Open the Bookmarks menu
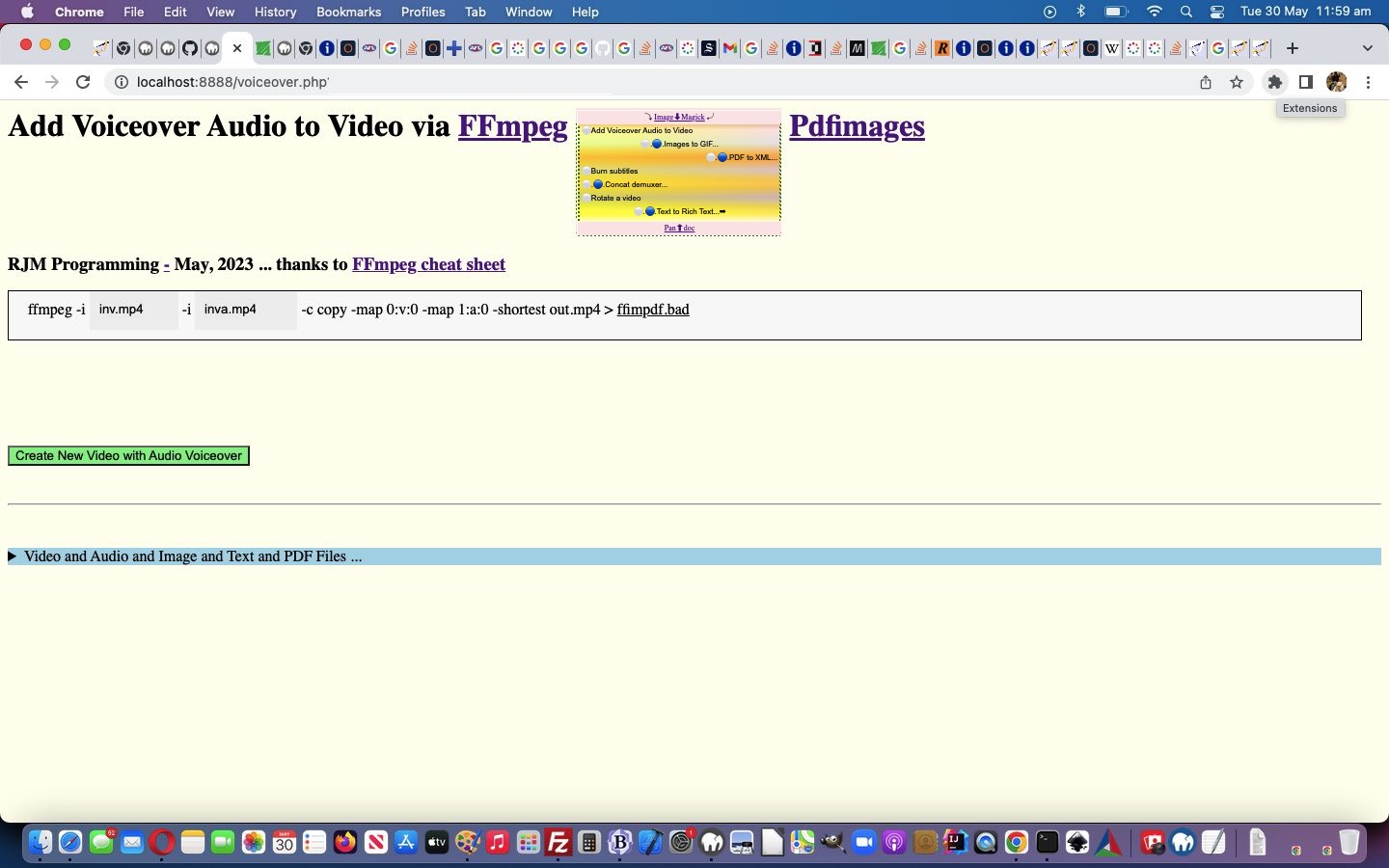The image size is (1389, 868). 348,12
